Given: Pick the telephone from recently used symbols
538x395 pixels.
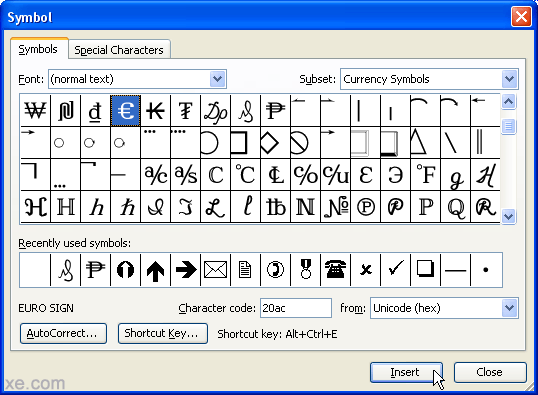Looking at the screenshot, I should (x=336, y=270).
